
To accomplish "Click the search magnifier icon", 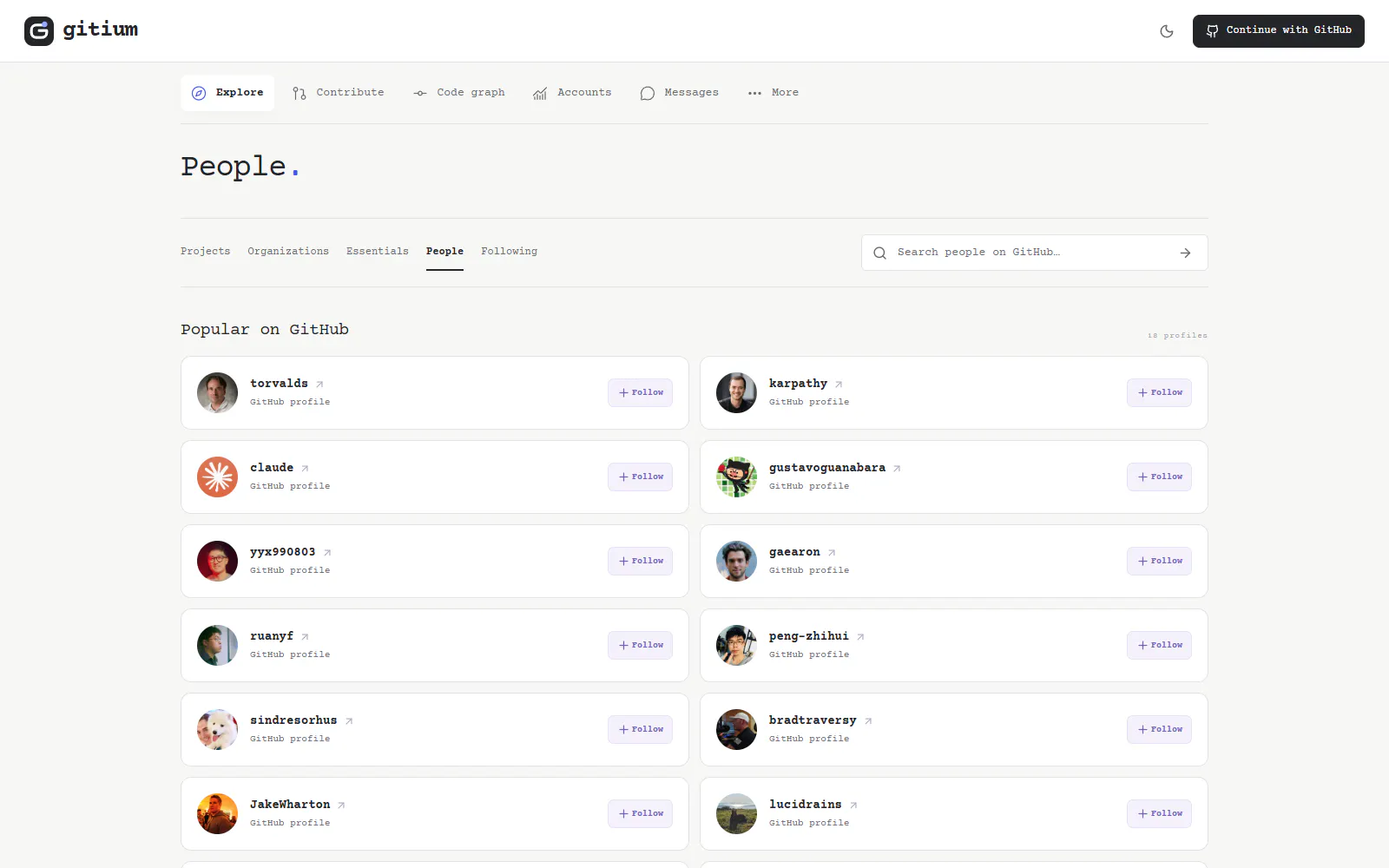I will coord(880,253).
